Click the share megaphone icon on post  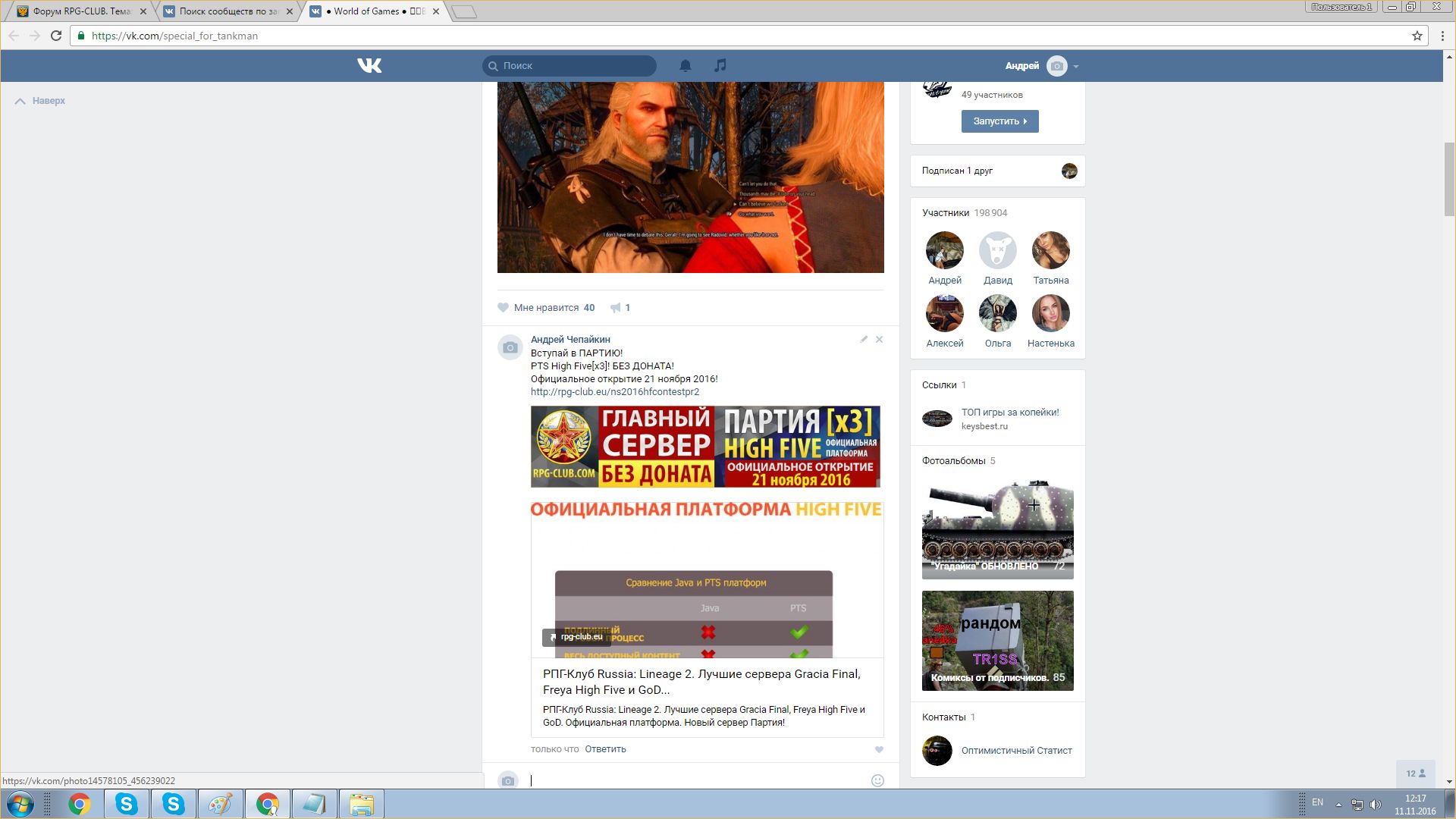pyautogui.click(x=616, y=308)
